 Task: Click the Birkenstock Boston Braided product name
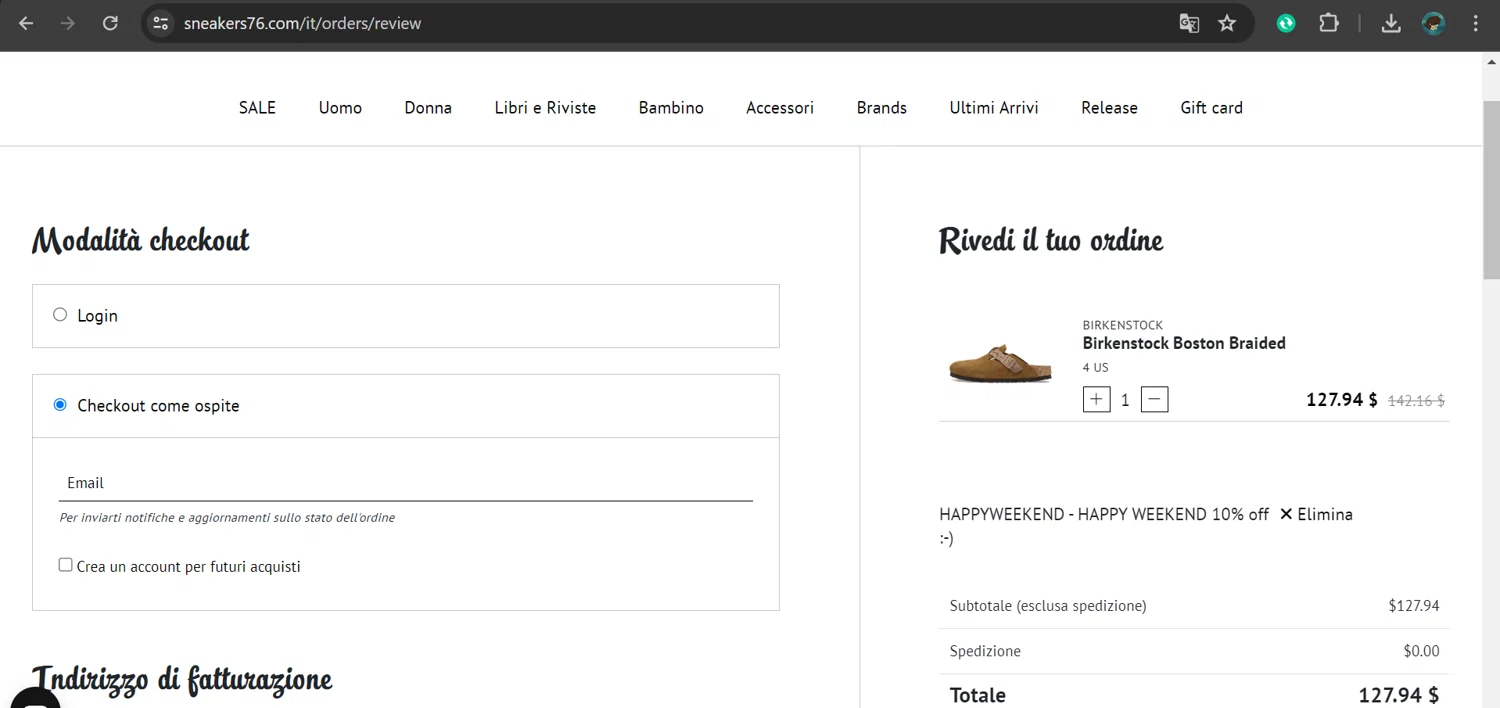coord(1184,343)
